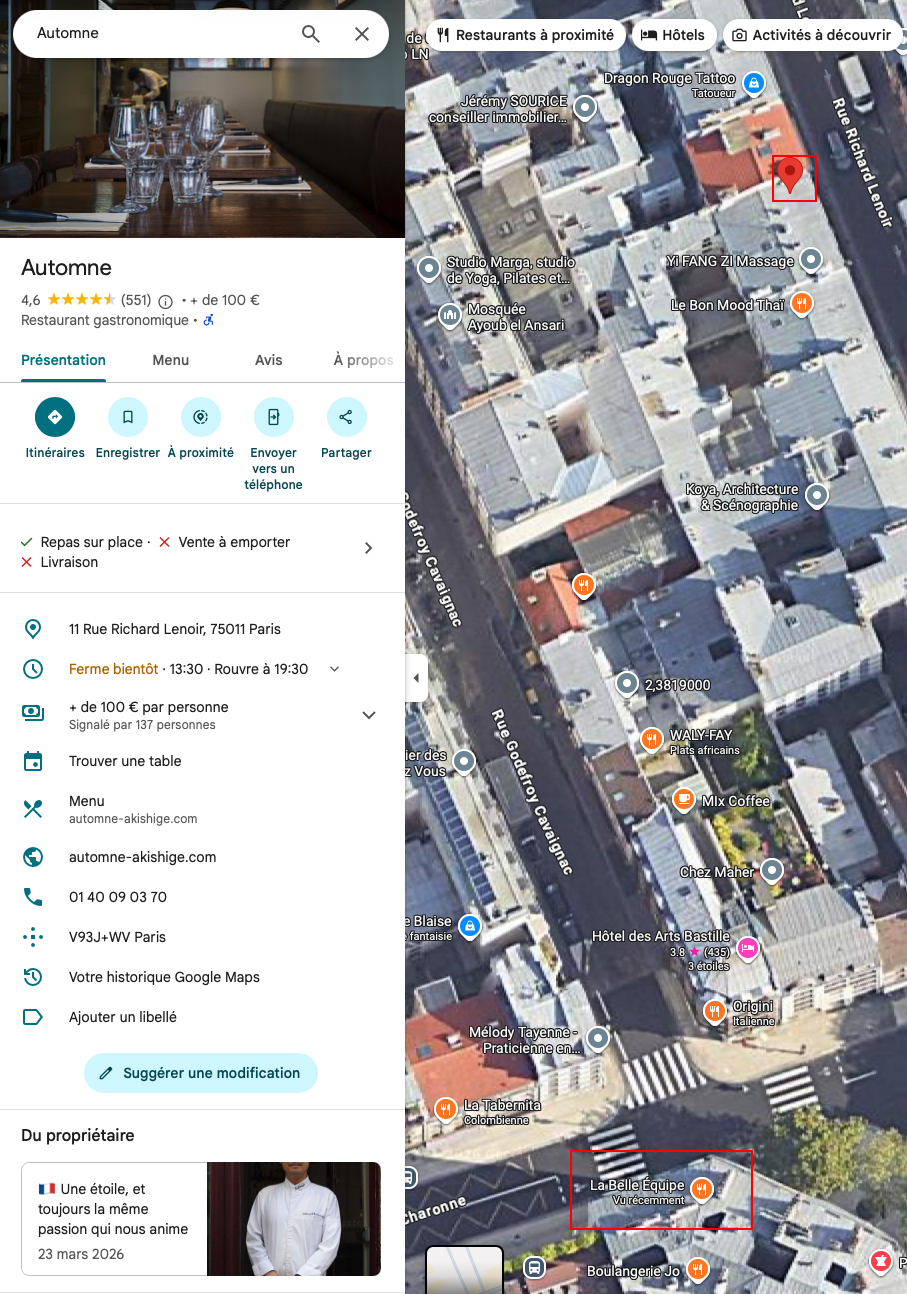Screen dimensions: 907x1294
Task: Filter by Hôtels chip
Action: (674, 35)
